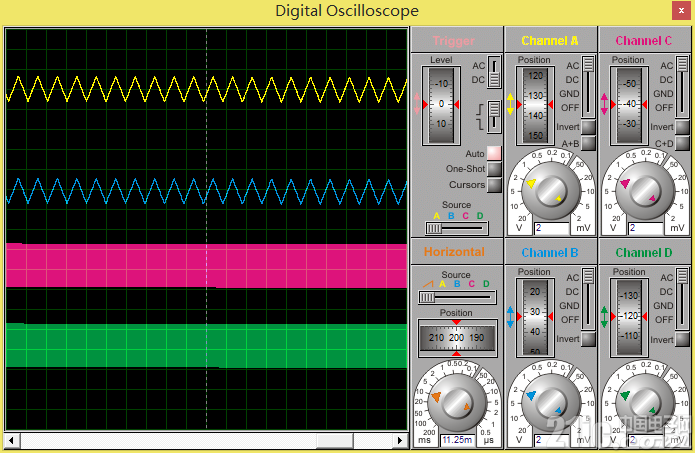The height and width of the screenshot is (453, 695).
Task: Click Channel A Position thumbwheel
Action: (x=535, y=105)
